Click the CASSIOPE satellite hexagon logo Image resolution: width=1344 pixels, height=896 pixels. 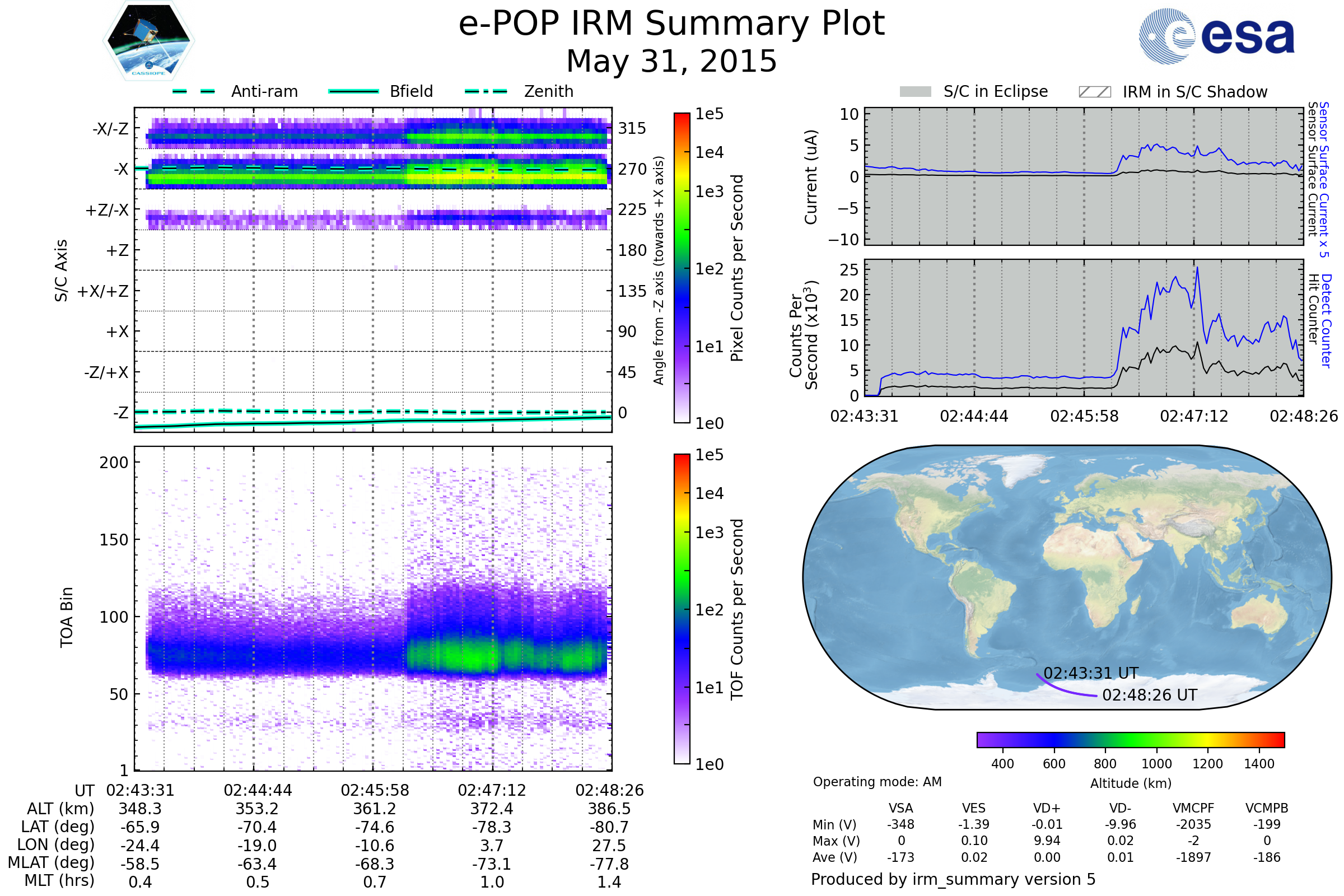(148, 41)
